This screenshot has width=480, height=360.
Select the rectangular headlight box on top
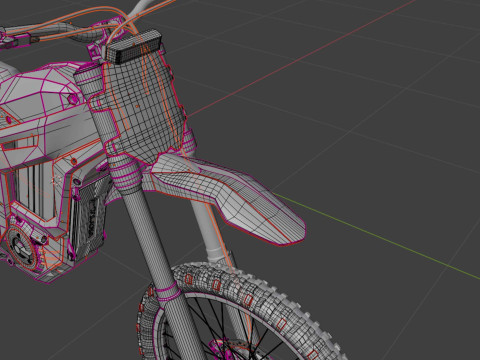[x=134, y=47]
